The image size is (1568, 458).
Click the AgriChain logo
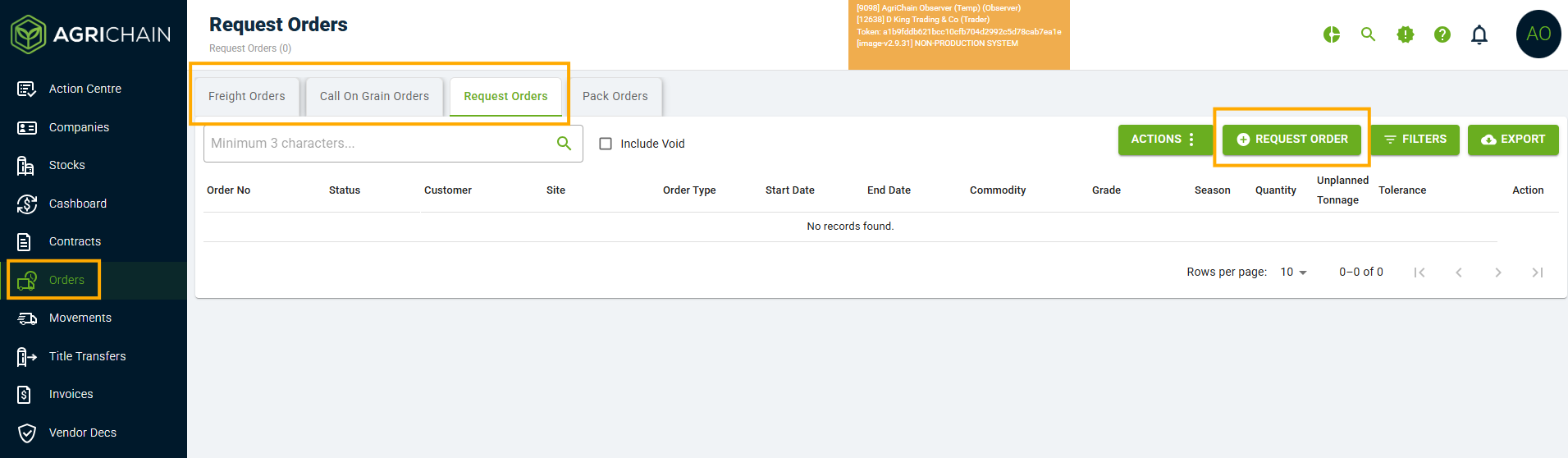click(90, 34)
